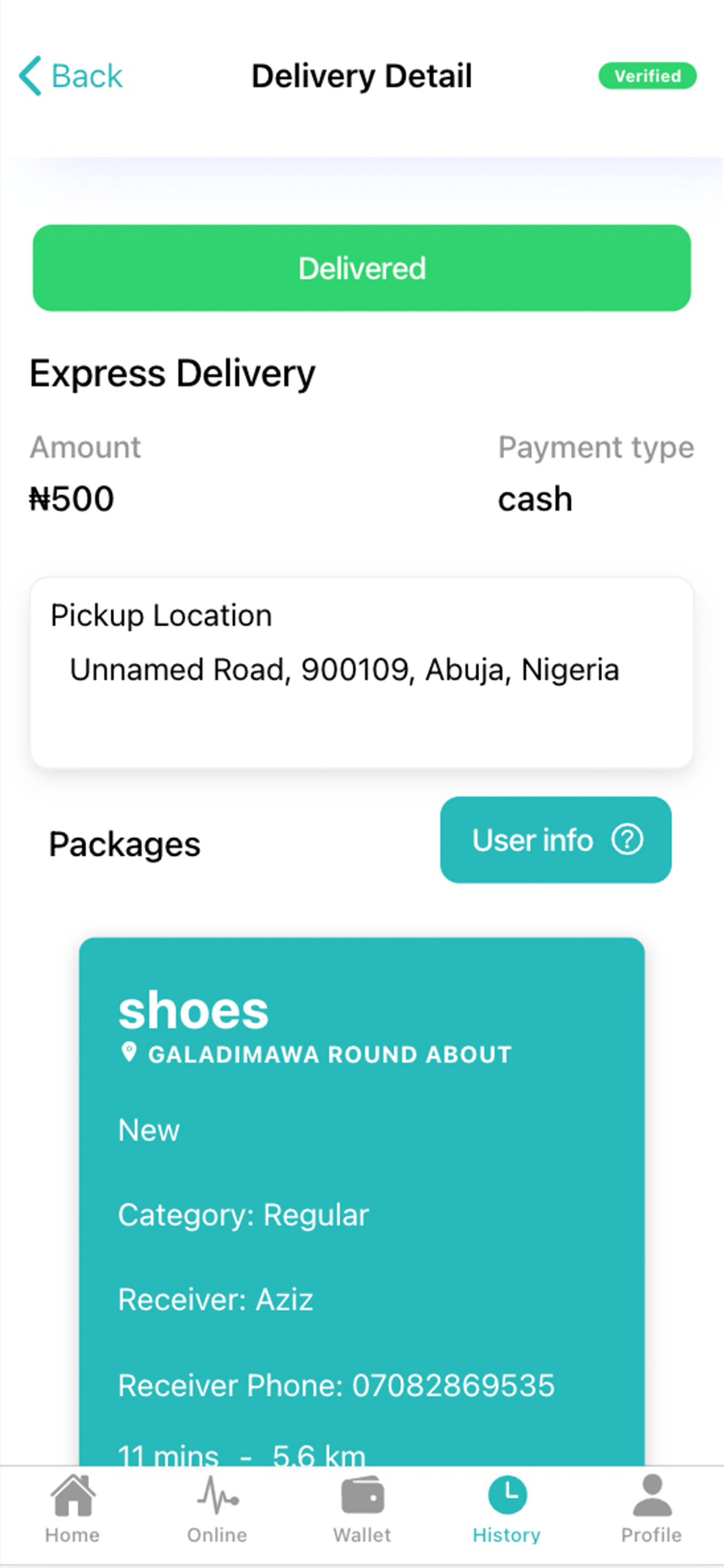This screenshot has width=724, height=1568.
Task: Open the shoes package card
Action: pos(362,1202)
